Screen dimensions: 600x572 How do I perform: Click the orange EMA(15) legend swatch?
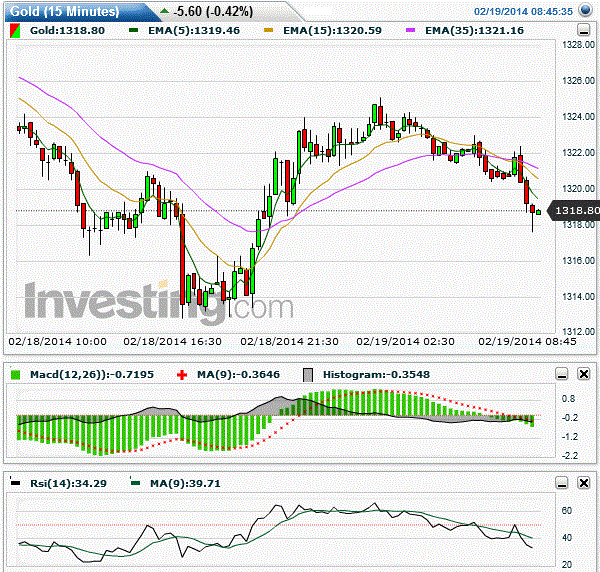269,30
